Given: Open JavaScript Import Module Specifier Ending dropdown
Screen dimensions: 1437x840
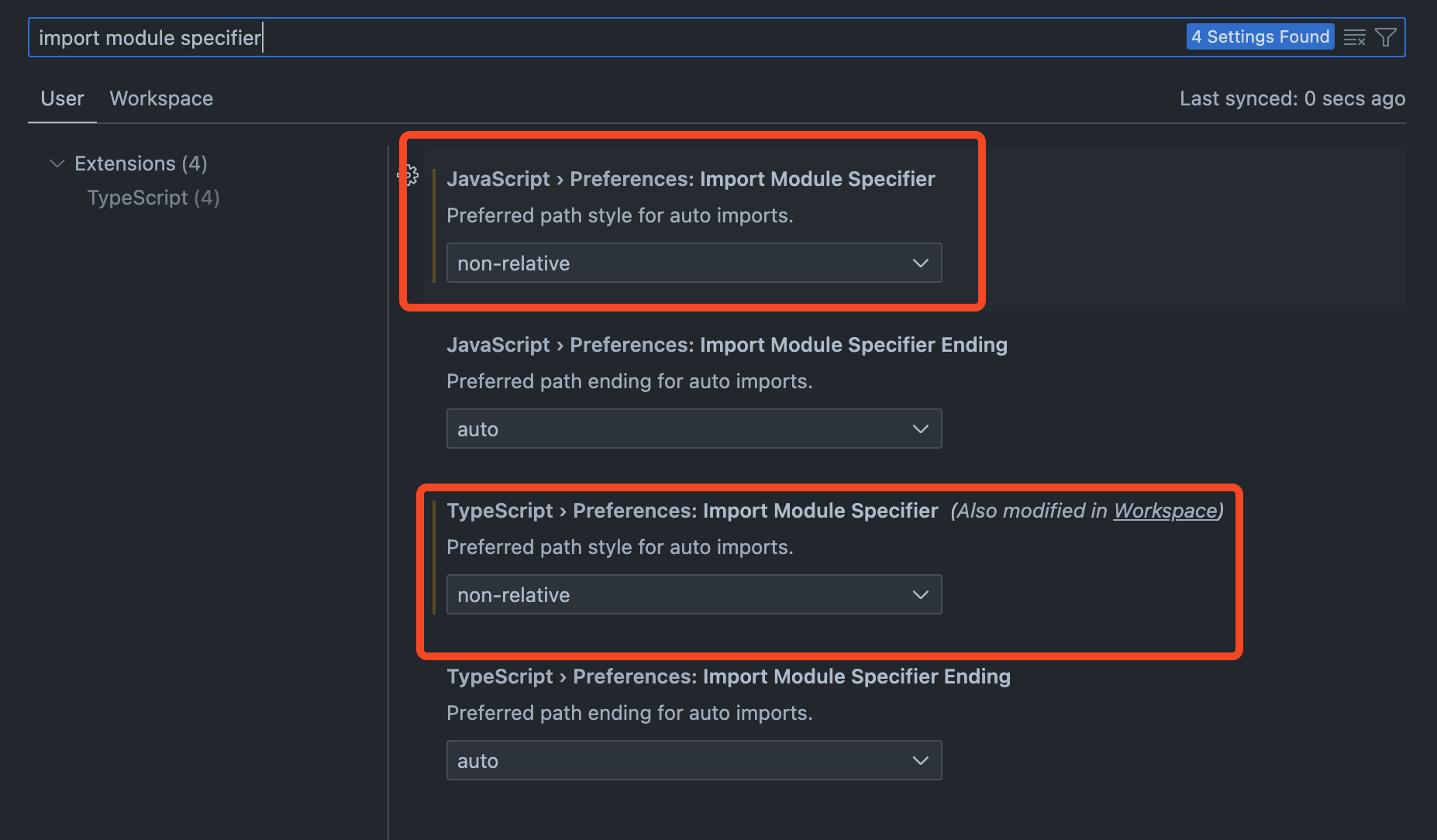Looking at the screenshot, I should coord(694,429).
